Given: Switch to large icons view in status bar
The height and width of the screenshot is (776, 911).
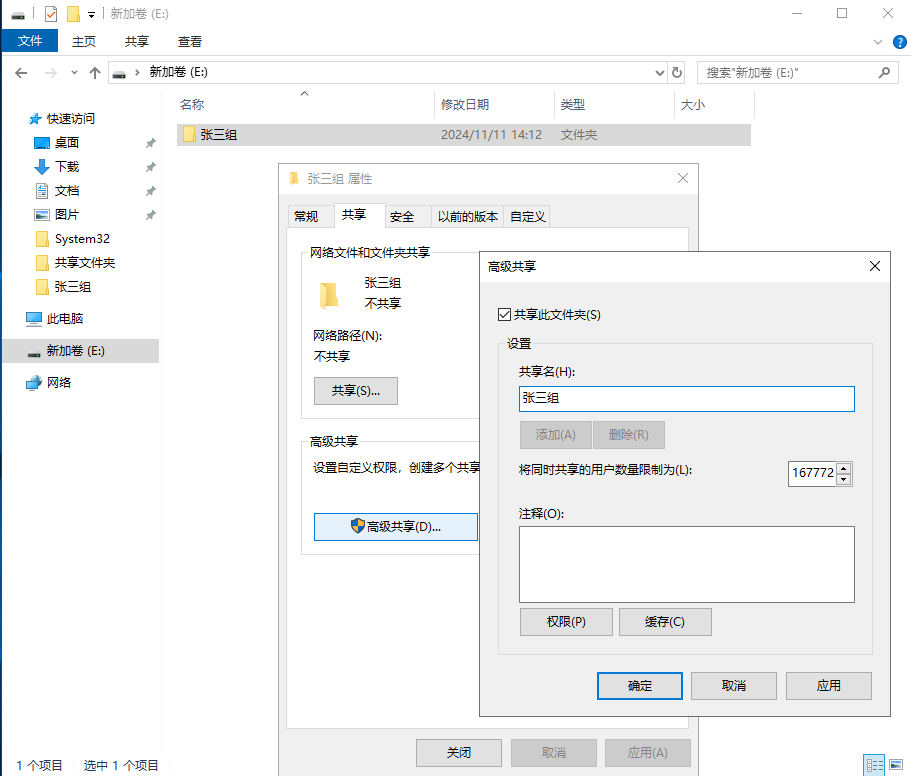Looking at the screenshot, I should [x=896, y=765].
